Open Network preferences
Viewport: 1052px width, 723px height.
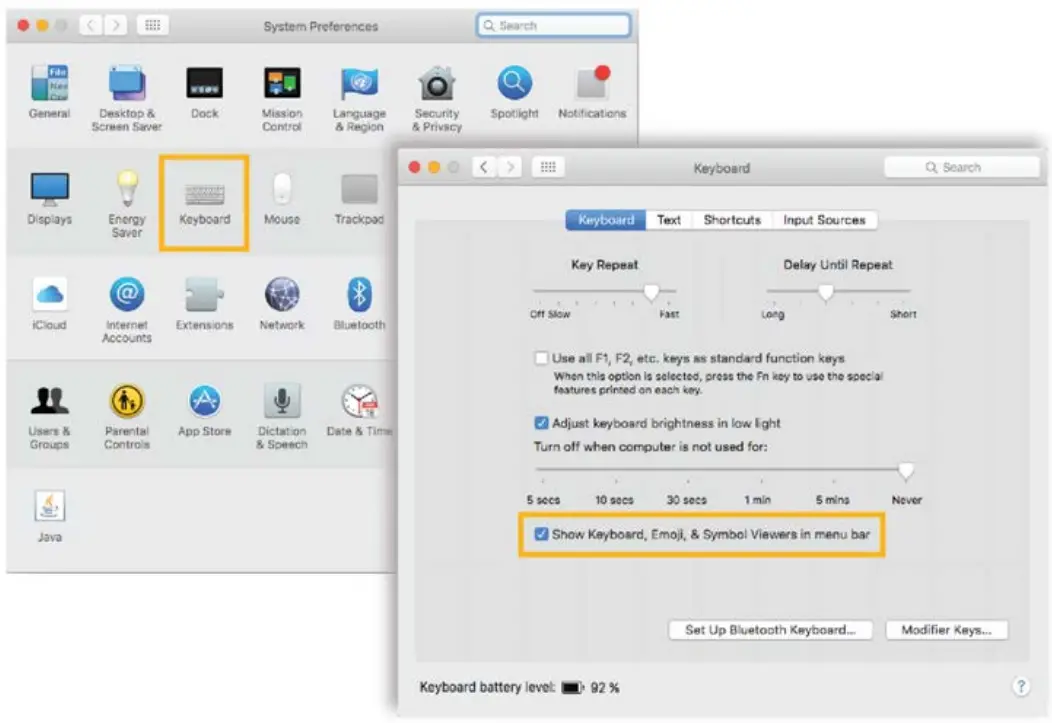[282, 303]
